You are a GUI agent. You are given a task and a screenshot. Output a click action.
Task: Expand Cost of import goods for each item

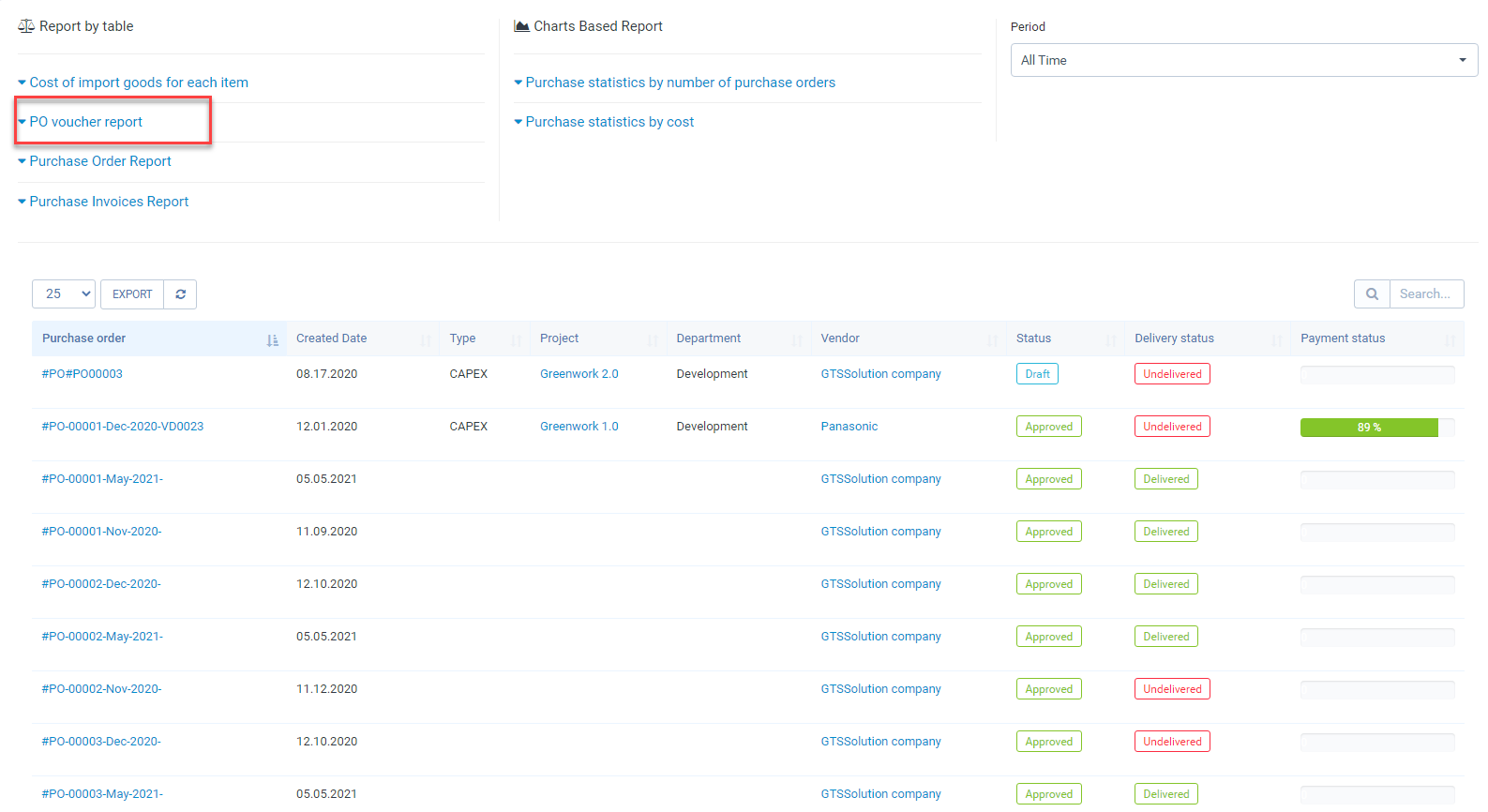138,83
